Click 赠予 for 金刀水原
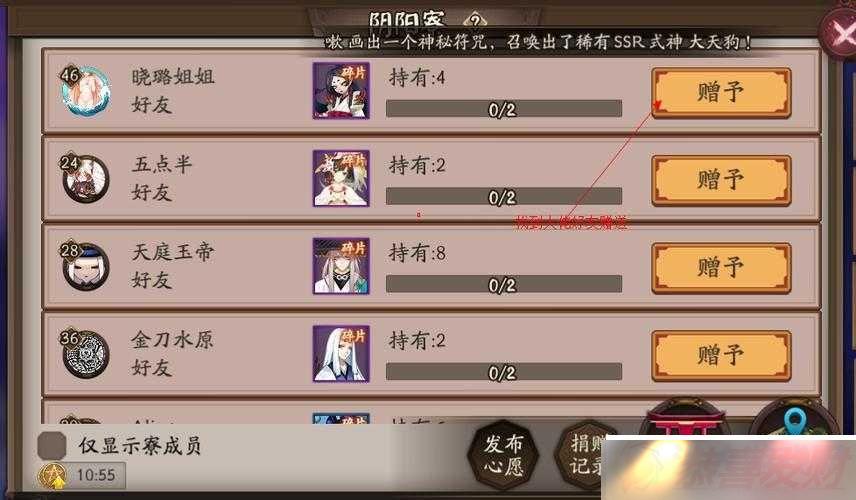Viewport: 856px width, 500px height. click(x=721, y=356)
